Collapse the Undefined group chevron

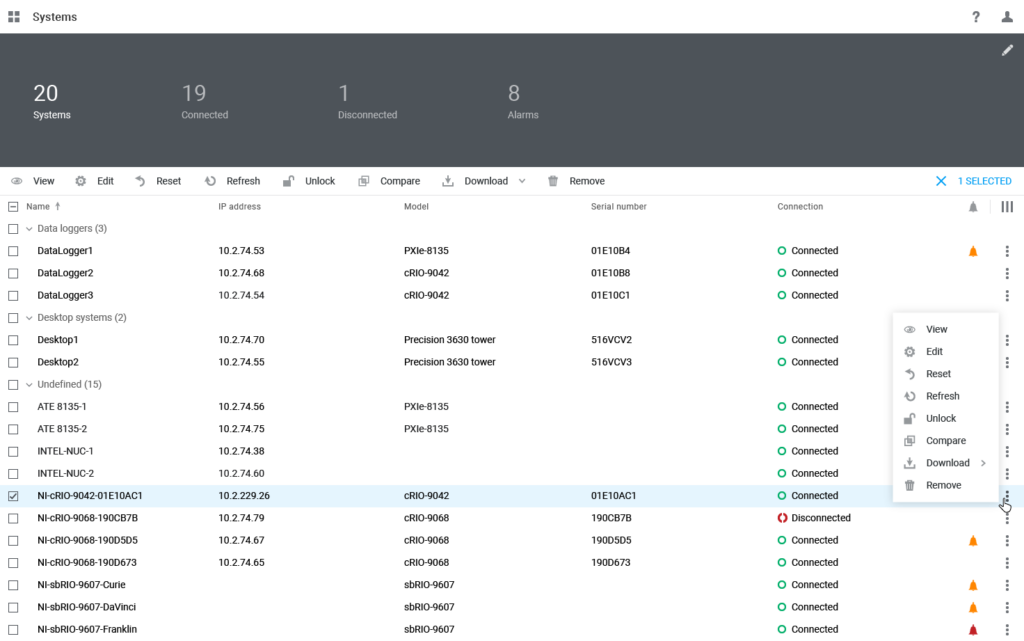(x=29, y=384)
